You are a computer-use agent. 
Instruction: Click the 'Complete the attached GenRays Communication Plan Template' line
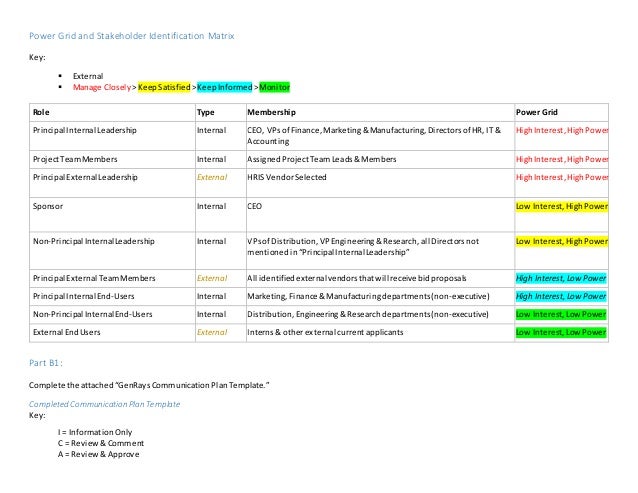149,385
